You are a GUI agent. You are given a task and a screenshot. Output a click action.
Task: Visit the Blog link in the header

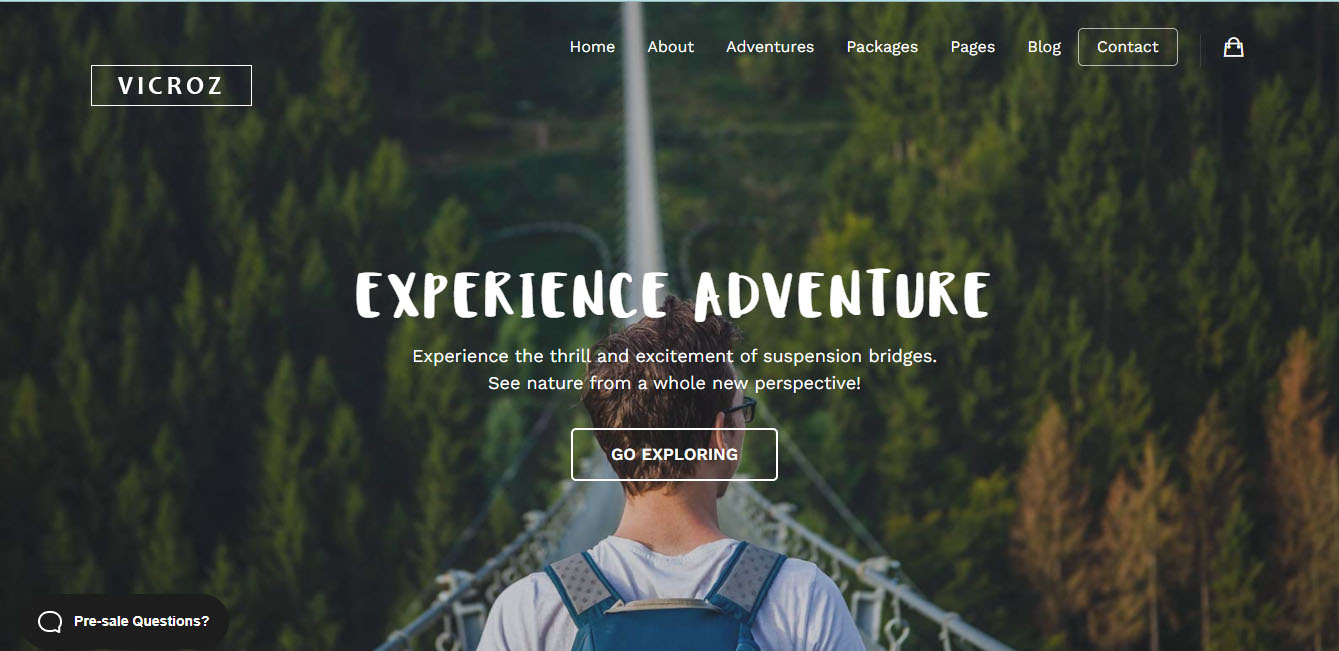[1044, 47]
